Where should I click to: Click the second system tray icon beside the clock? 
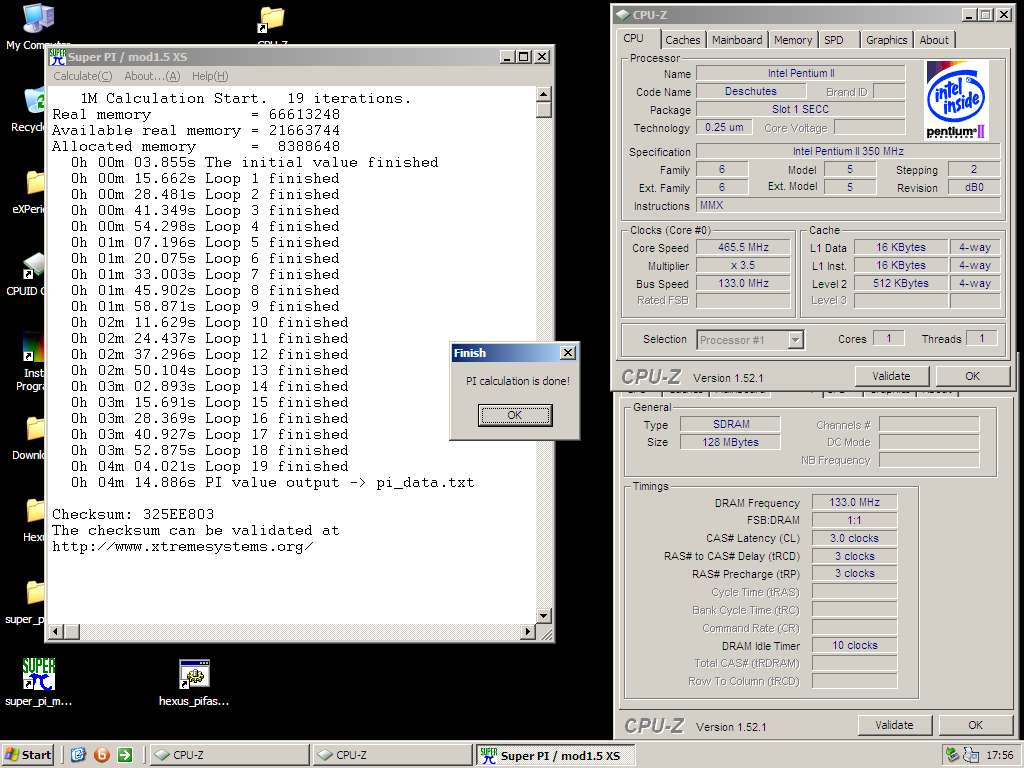971,756
